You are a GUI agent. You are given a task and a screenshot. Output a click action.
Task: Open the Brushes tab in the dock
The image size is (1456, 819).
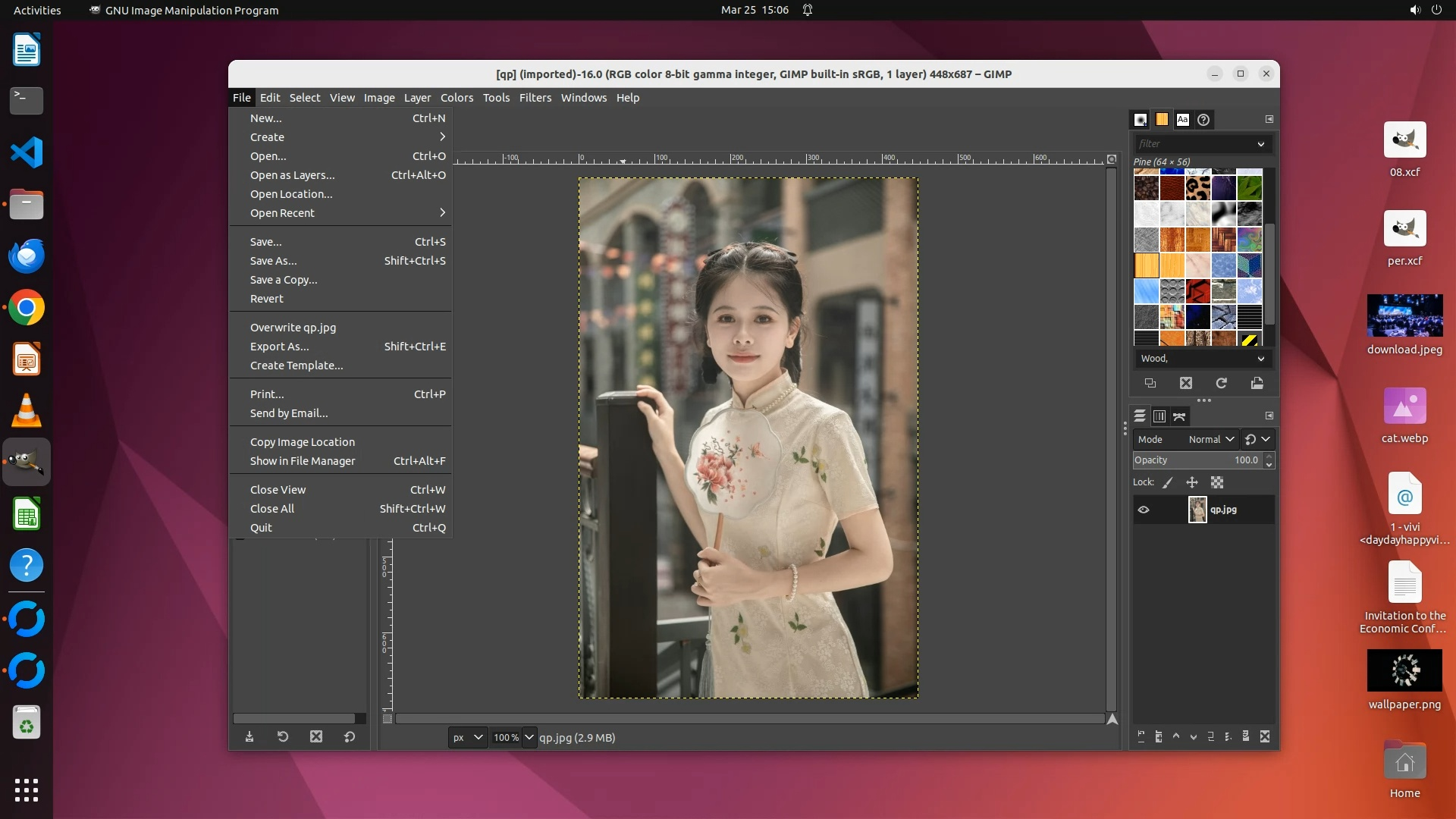(x=1140, y=120)
